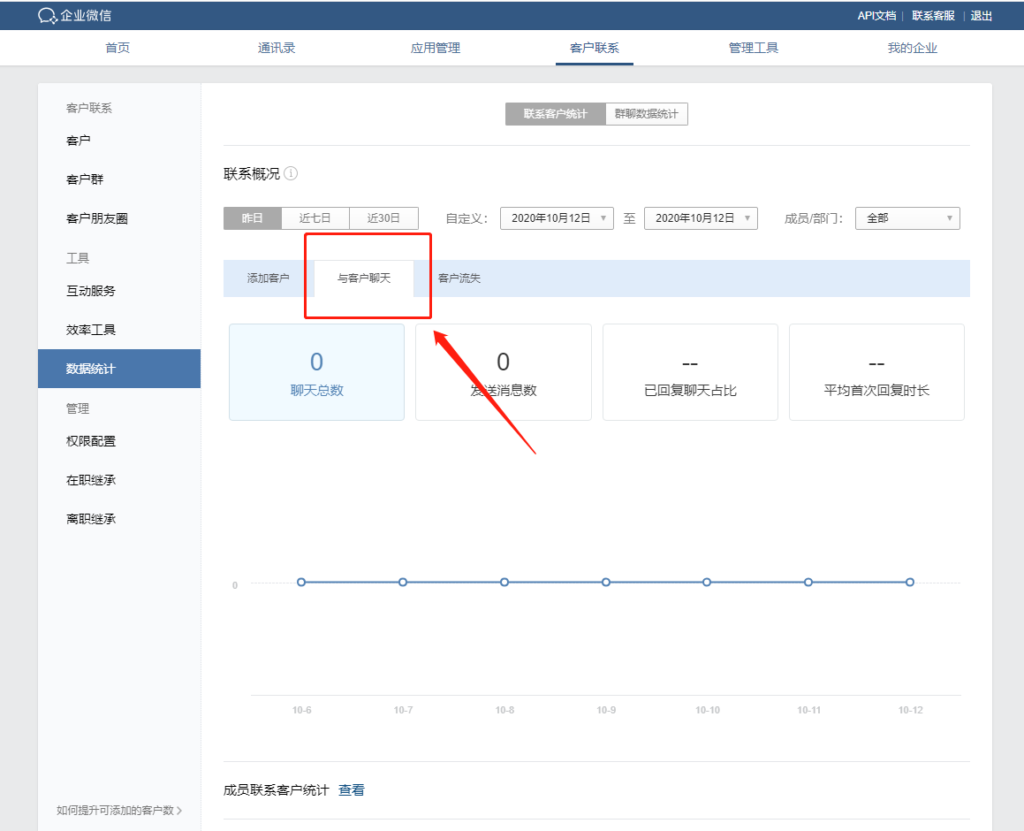Click 查看 next to 成员联系客户统计
This screenshot has height=831, width=1024.
coord(351,790)
